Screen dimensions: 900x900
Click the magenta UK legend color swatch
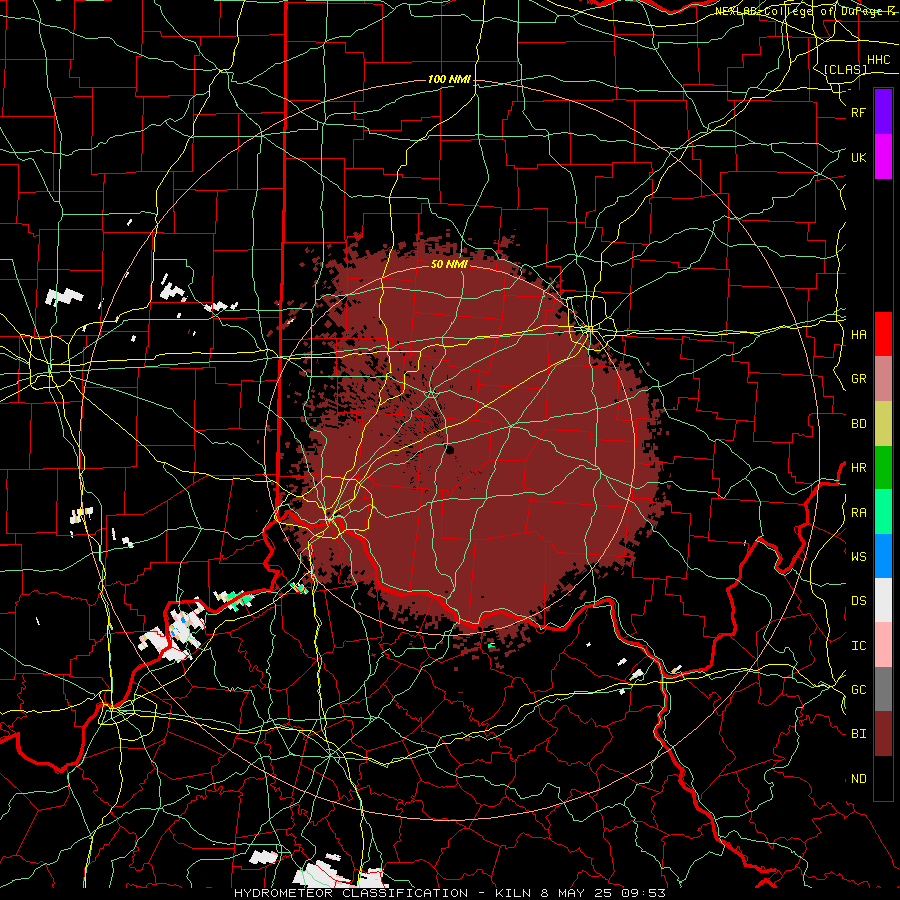pos(883,157)
